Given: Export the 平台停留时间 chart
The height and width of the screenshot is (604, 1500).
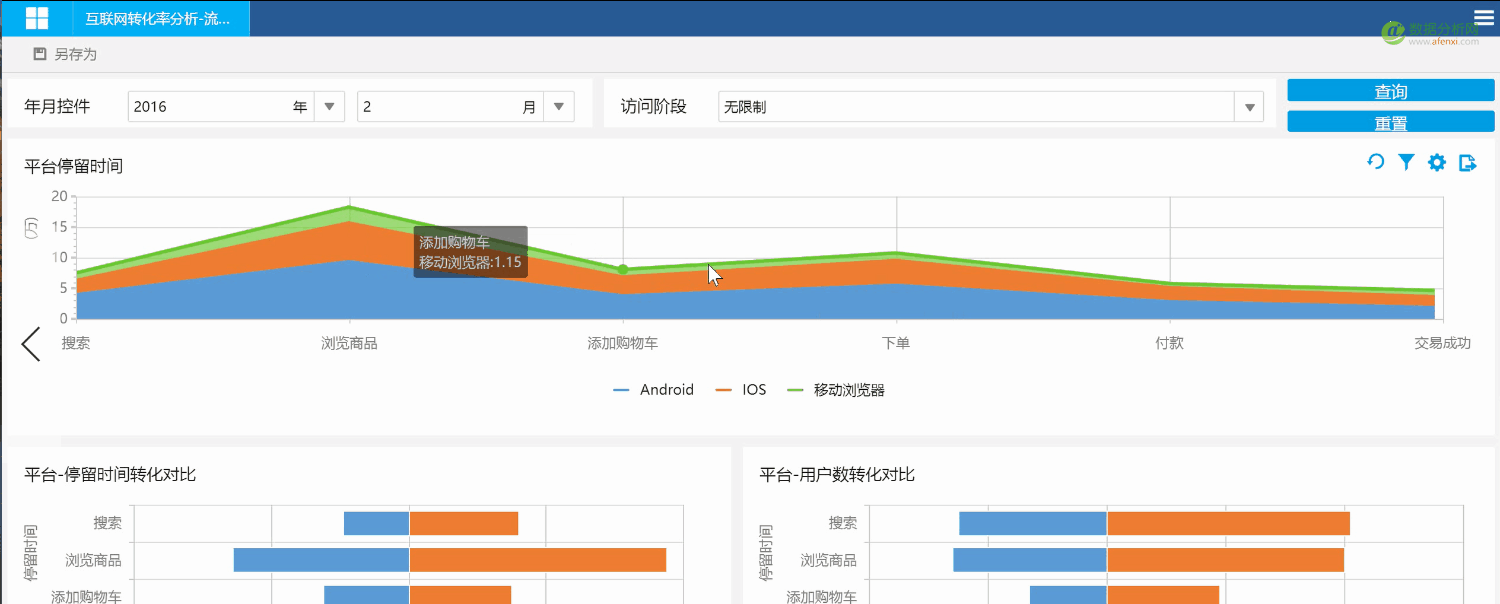Looking at the screenshot, I should (x=1467, y=162).
